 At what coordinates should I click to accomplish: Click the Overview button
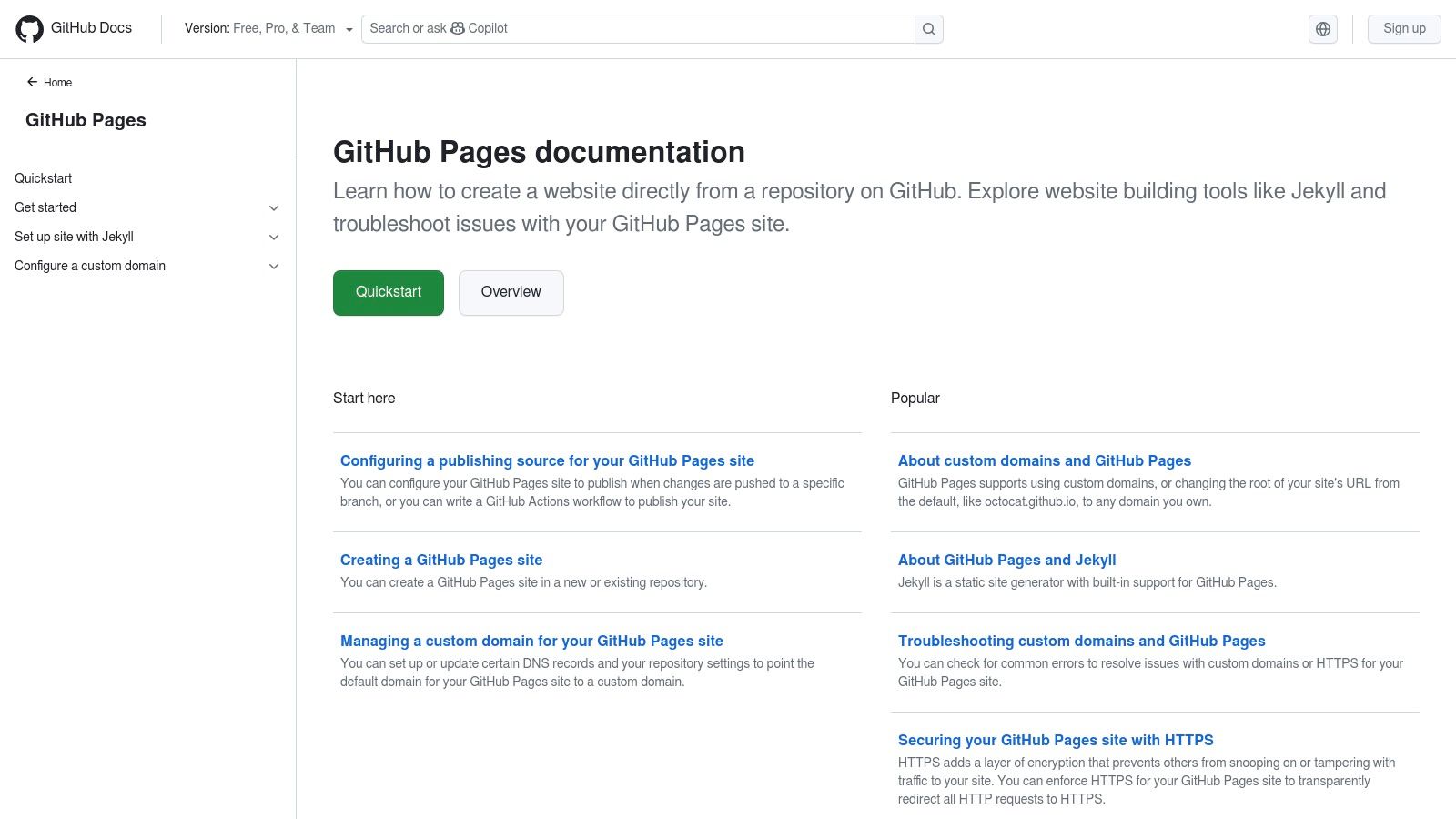(x=511, y=292)
